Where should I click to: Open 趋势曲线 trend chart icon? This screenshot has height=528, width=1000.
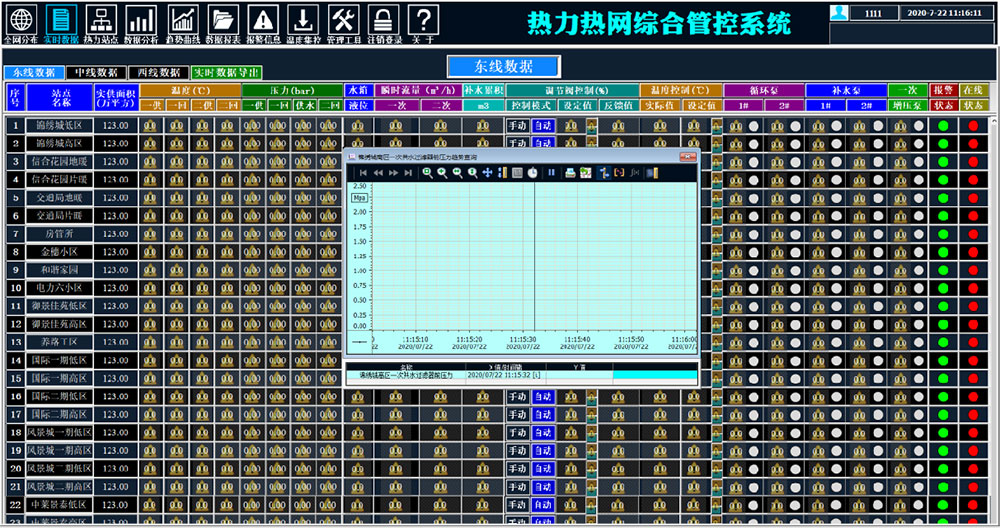[182, 20]
